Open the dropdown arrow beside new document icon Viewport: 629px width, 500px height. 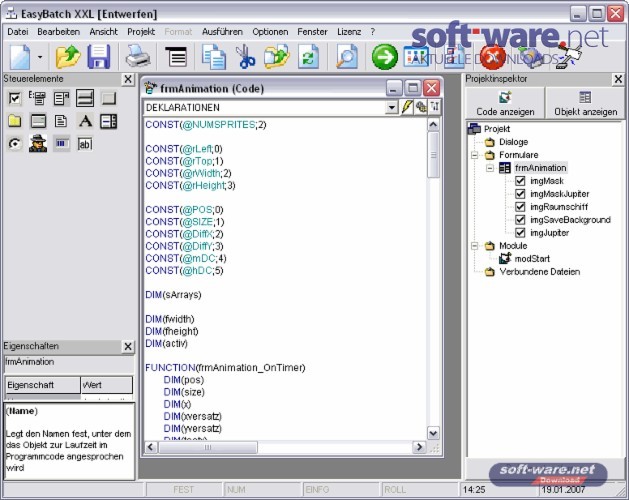40,57
